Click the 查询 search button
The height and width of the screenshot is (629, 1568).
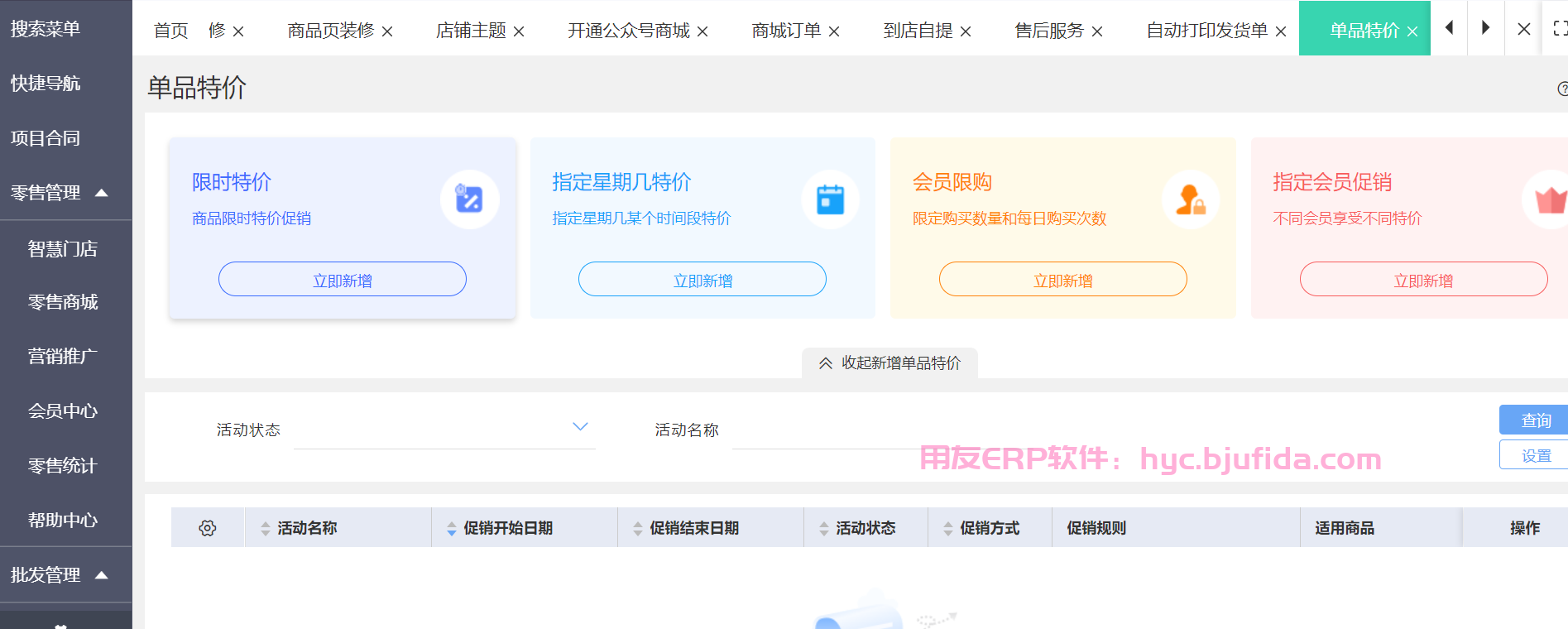pyautogui.click(x=1534, y=420)
